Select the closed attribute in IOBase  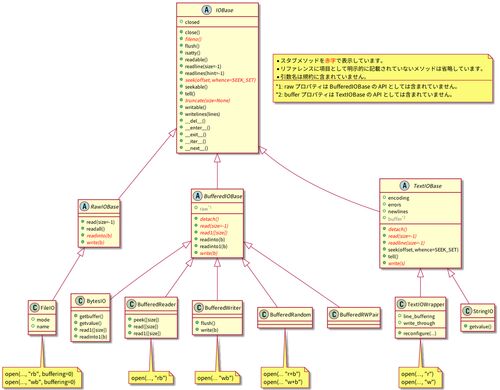pyautogui.click(x=192, y=22)
